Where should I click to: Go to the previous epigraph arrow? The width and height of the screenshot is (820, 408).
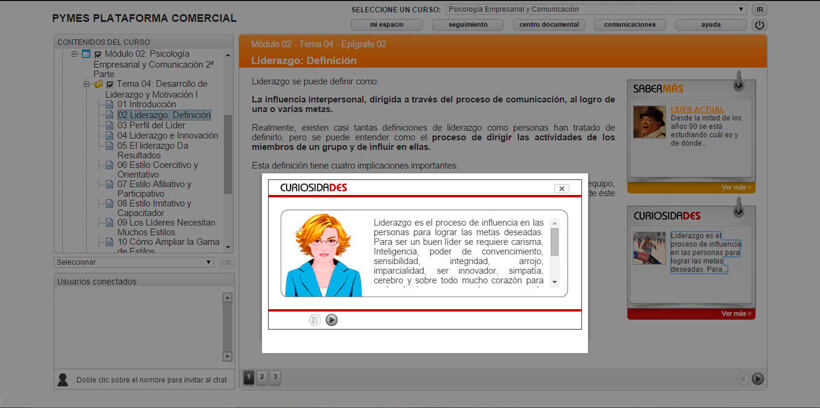click(x=742, y=379)
